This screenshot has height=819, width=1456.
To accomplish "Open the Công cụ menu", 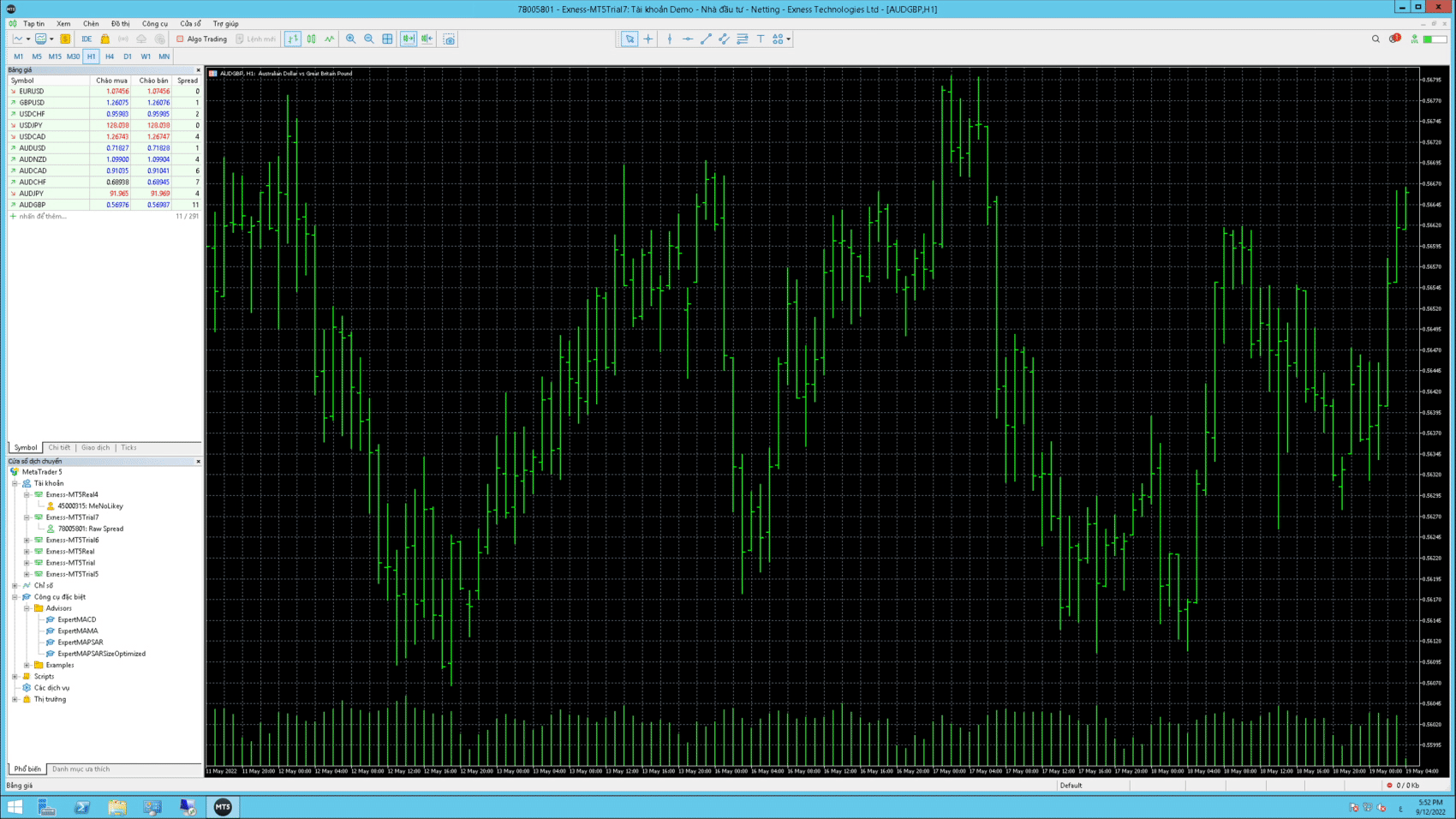I will click(153, 23).
